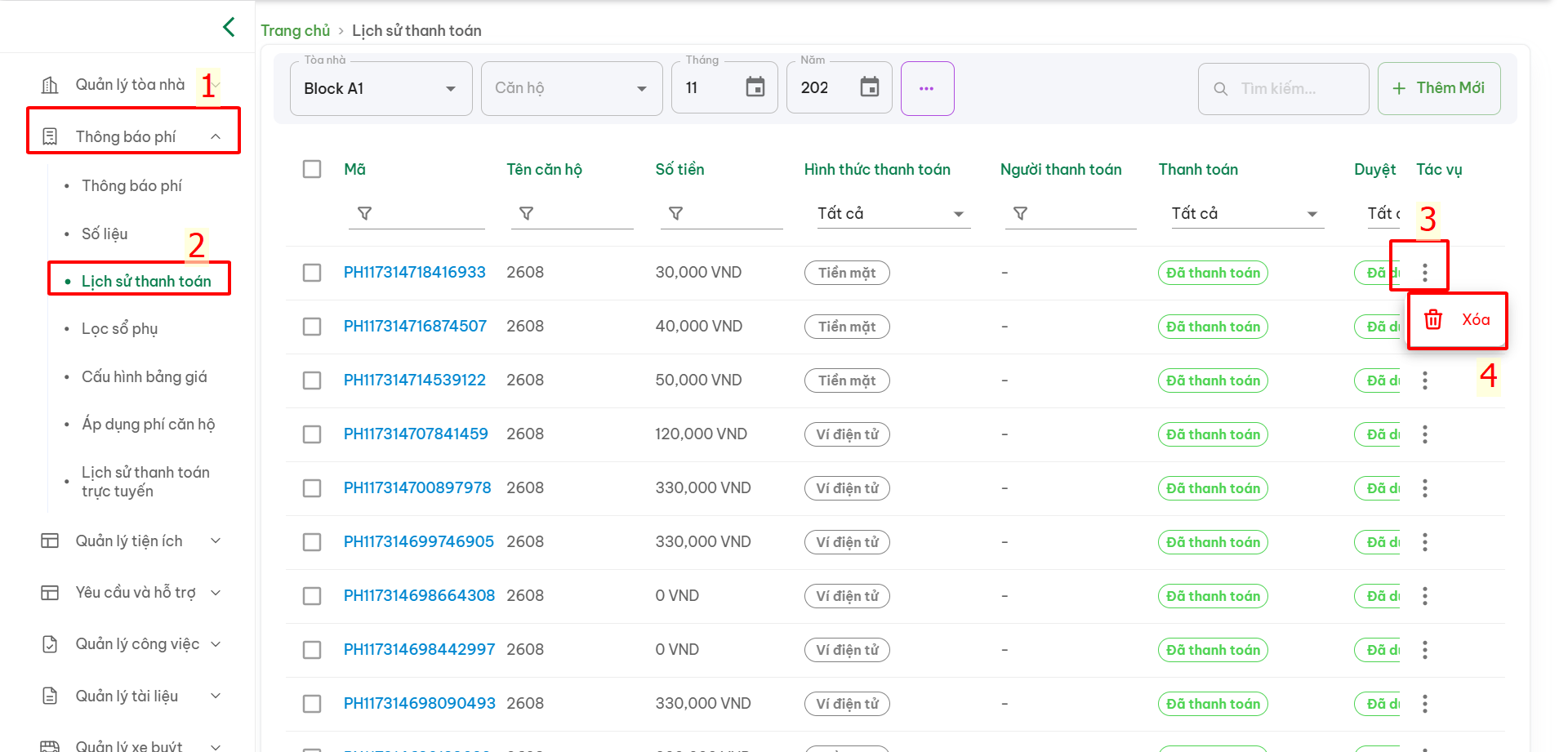The image size is (1568, 752).
Task: Click the Quản lý công việc task icon
Action: [x=50, y=644]
